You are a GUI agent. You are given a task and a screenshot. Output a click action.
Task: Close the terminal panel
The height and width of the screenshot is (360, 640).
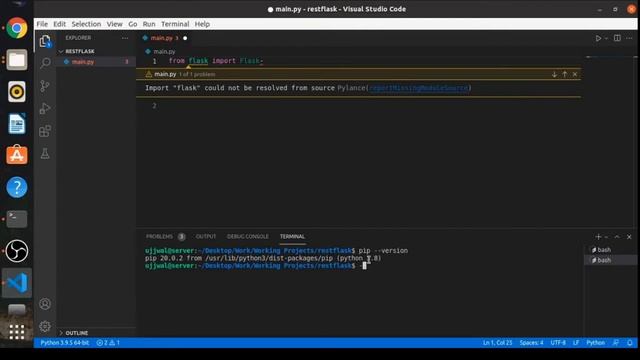pyautogui.click(x=629, y=237)
